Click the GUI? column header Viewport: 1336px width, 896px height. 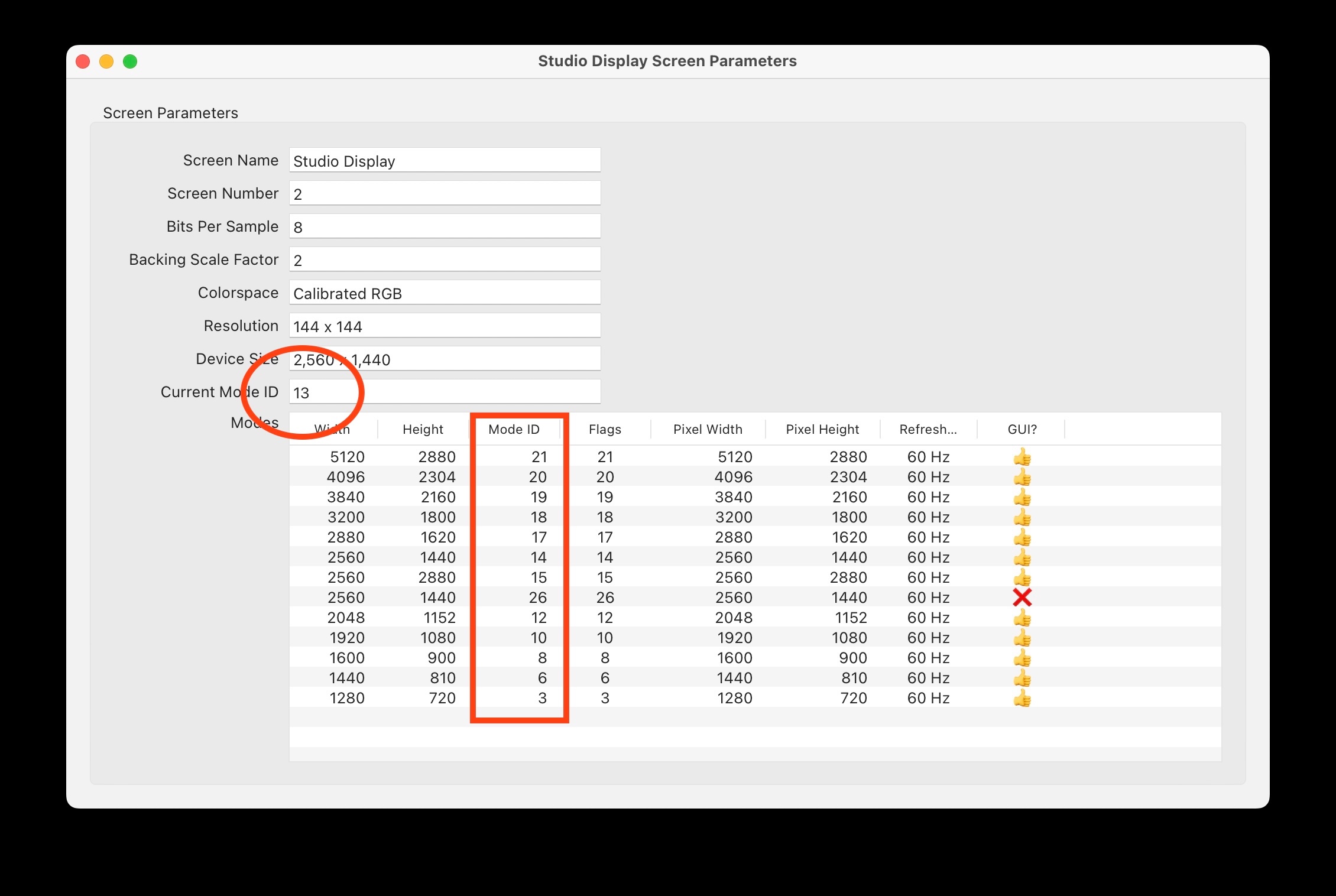[1022, 429]
